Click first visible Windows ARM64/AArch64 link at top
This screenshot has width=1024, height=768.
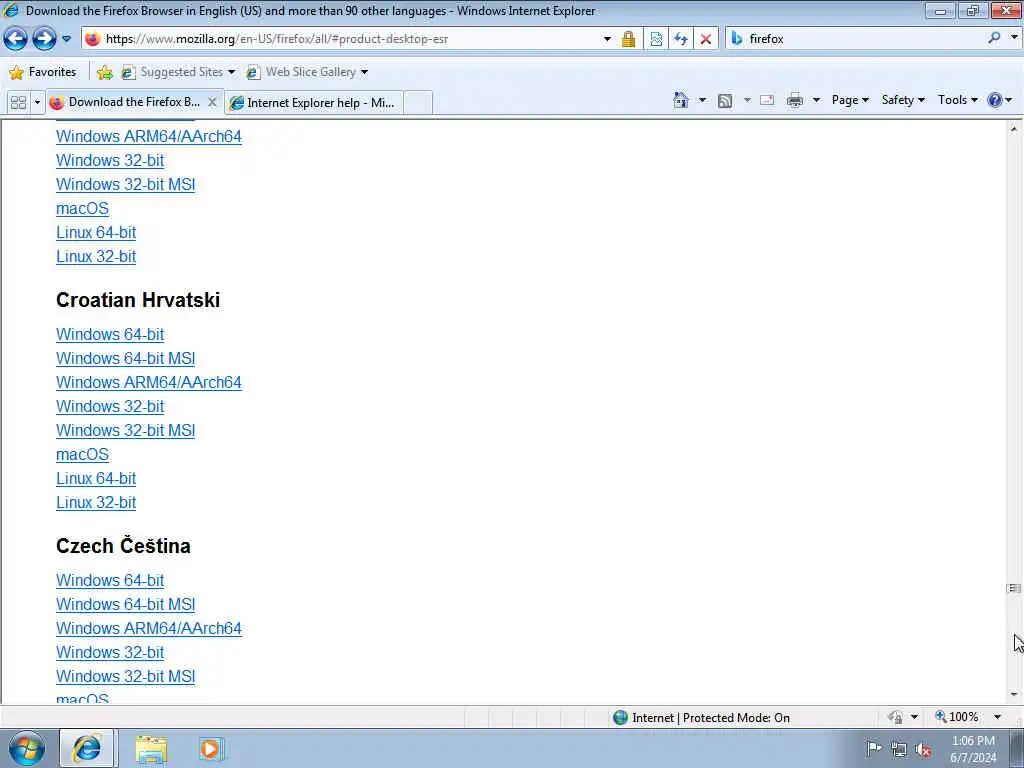click(149, 136)
